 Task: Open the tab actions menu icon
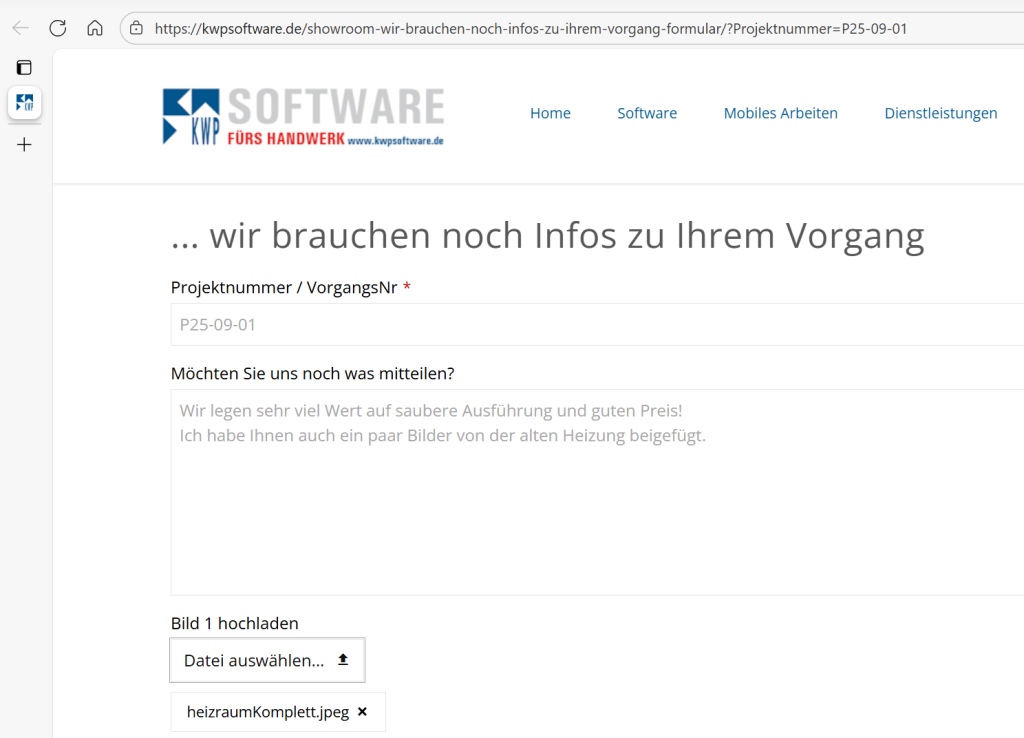coord(24,68)
